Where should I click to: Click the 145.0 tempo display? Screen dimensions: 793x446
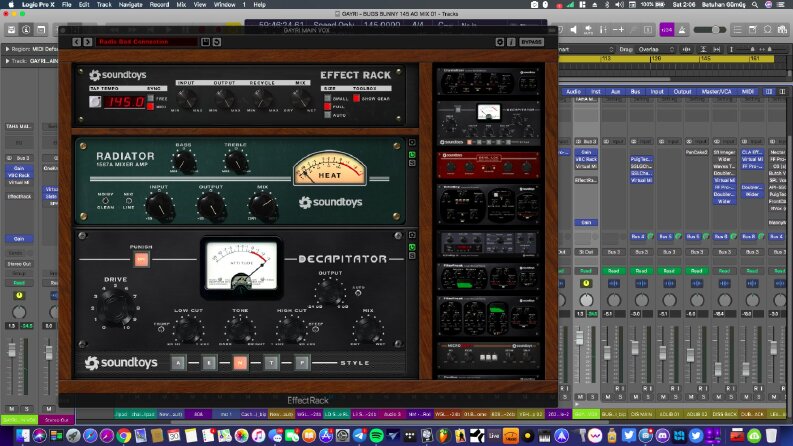click(x=124, y=102)
